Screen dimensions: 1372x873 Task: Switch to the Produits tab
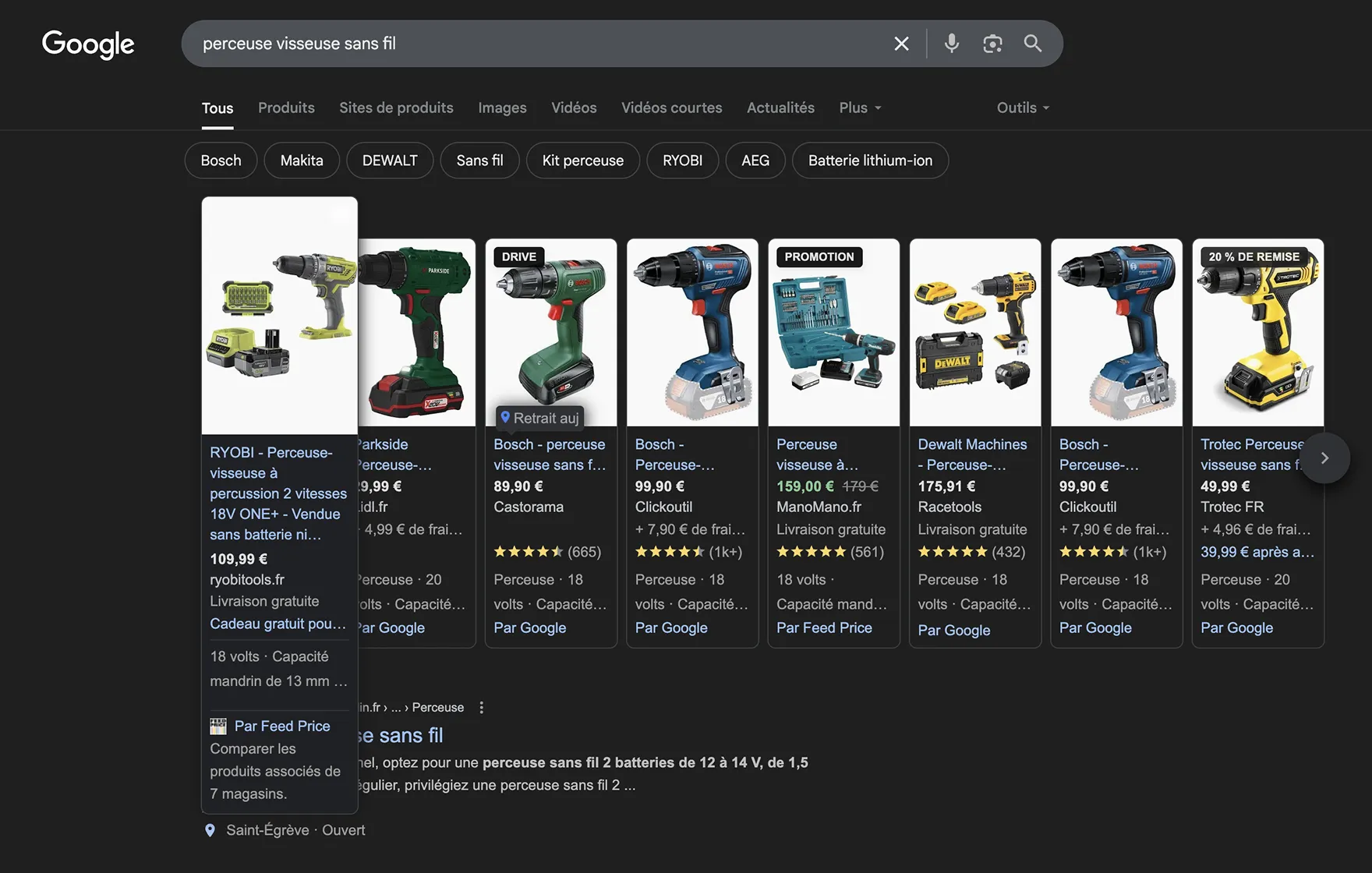click(286, 108)
